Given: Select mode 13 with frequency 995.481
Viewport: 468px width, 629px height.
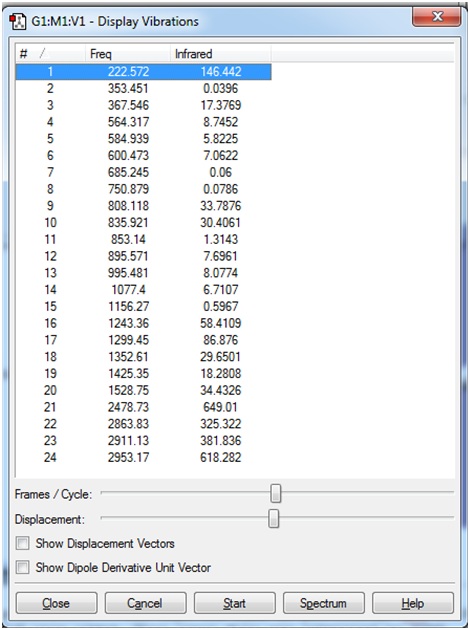Looking at the screenshot, I should point(144,273).
